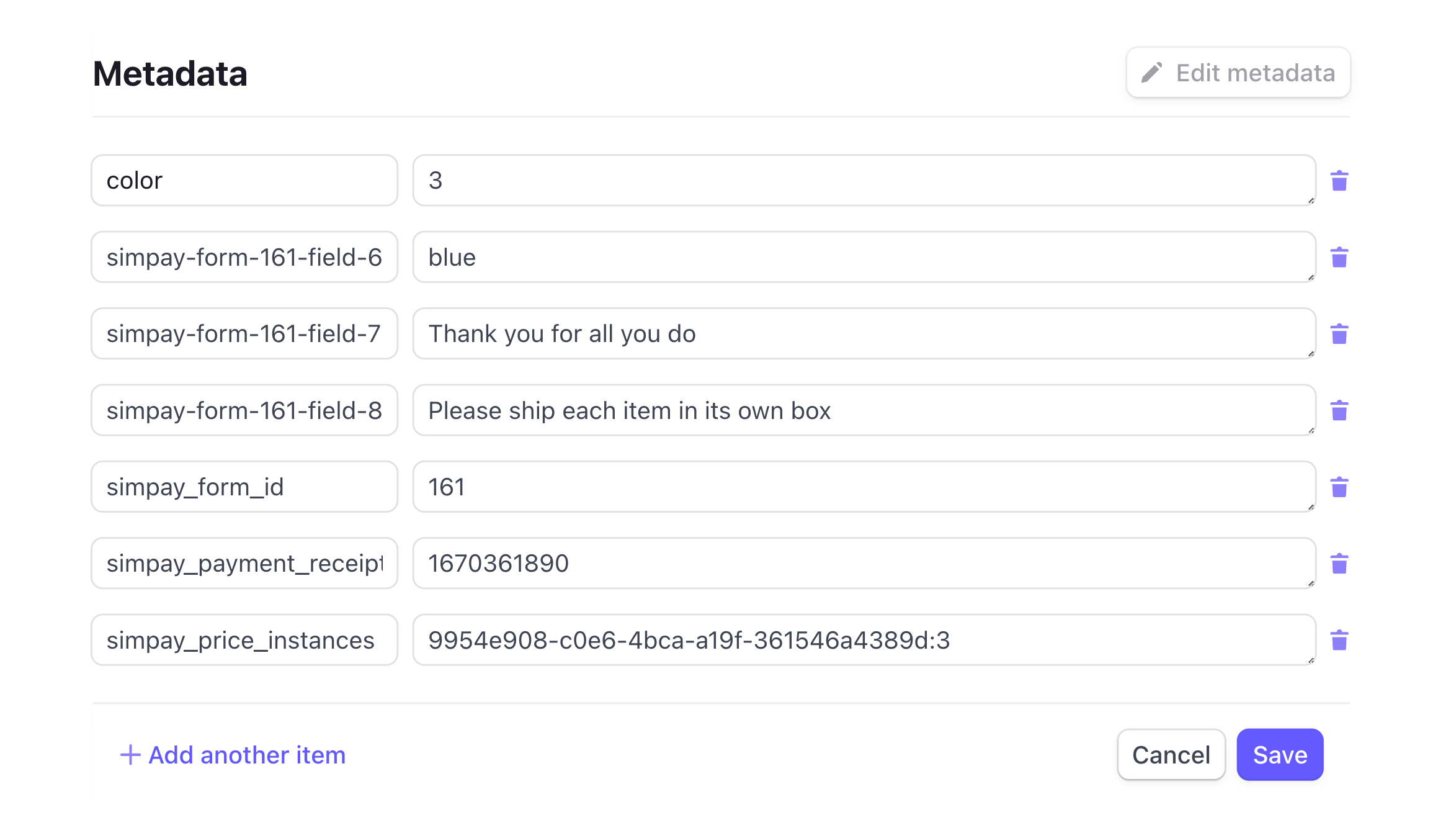1456x815 pixels.
Task: Click the delete icon for simpay-form-161-field-8
Action: click(x=1339, y=410)
